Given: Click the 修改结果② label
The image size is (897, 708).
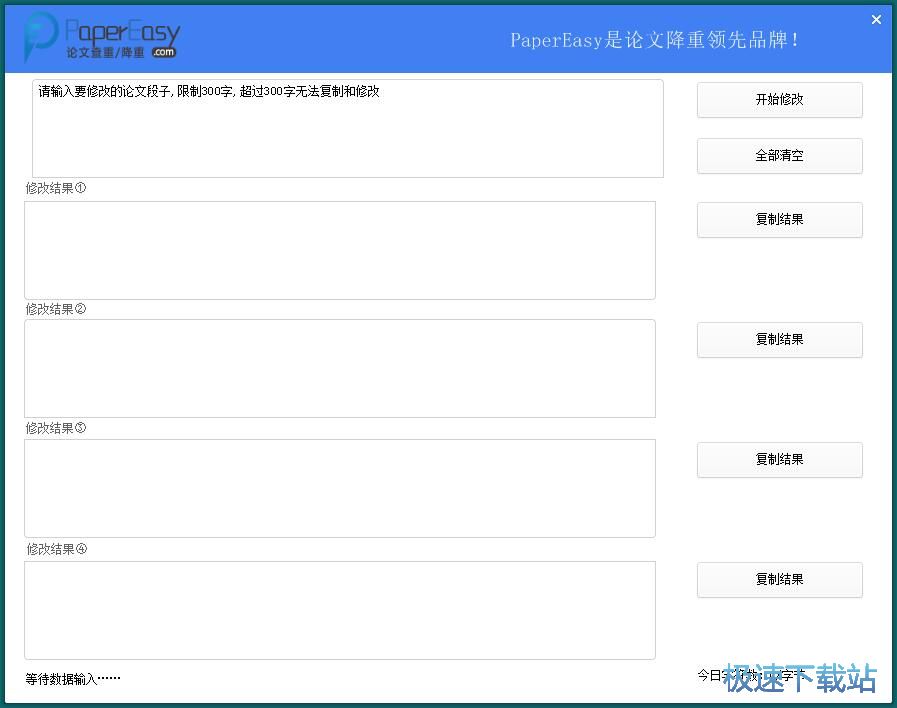Looking at the screenshot, I should (x=55, y=309).
